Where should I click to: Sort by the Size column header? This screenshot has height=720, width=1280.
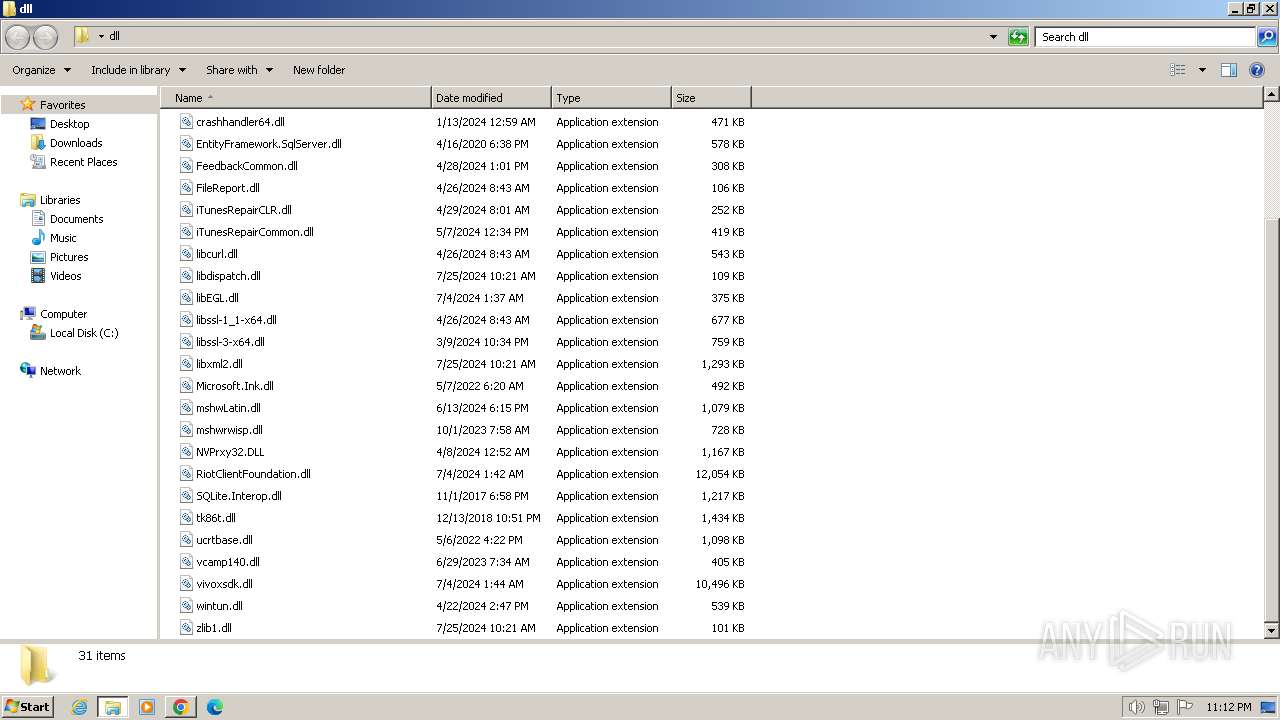point(711,98)
